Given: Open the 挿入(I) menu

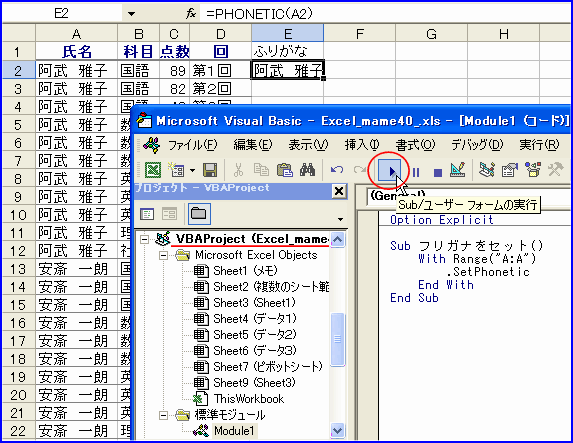Looking at the screenshot, I should pyautogui.click(x=362, y=145).
